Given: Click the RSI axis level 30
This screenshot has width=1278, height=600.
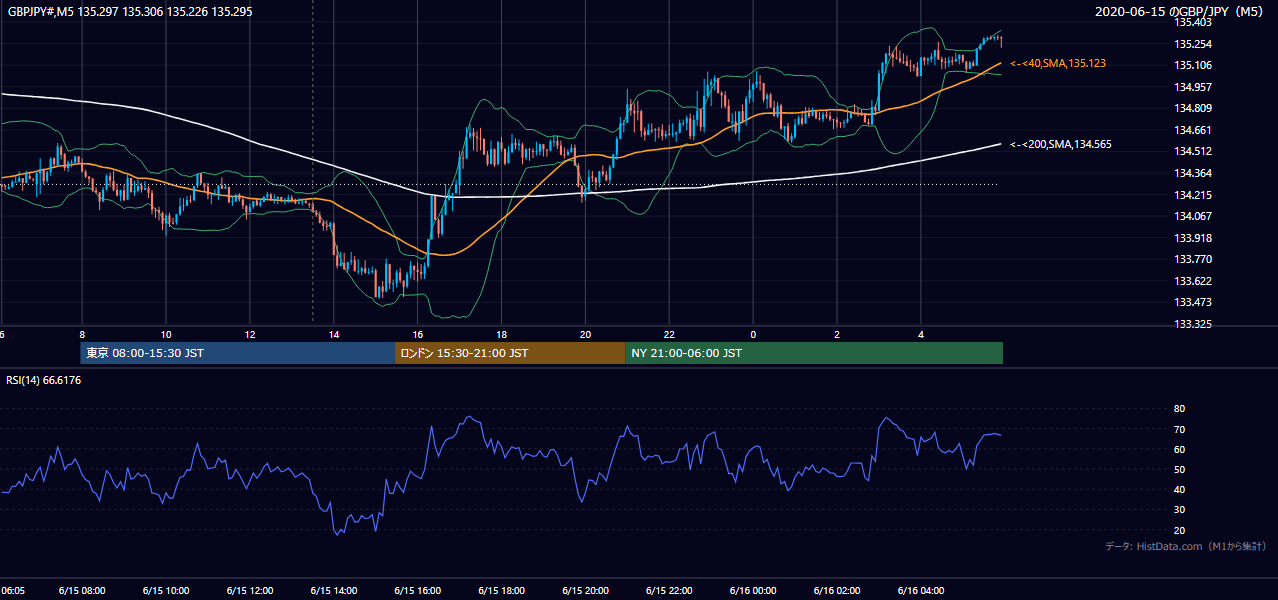Looking at the screenshot, I should click(1179, 510).
